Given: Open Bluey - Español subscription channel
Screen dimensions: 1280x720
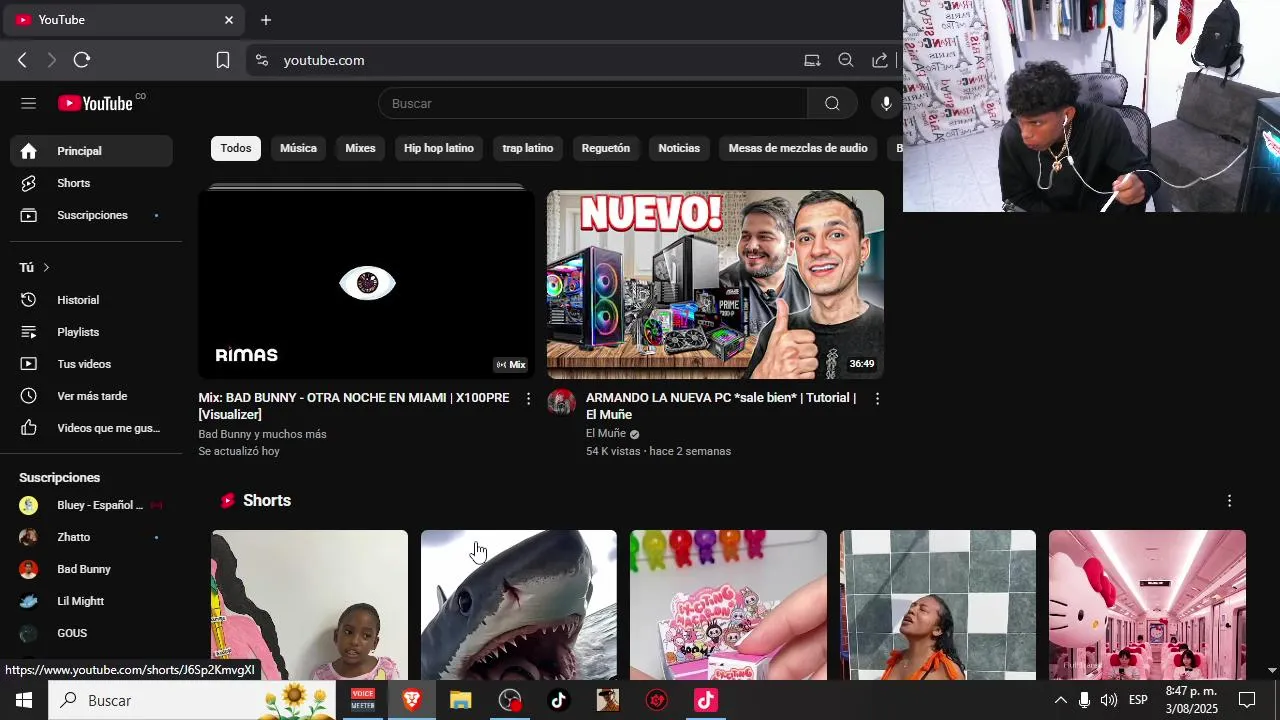Looking at the screenshot, I should tap(91, 505).
